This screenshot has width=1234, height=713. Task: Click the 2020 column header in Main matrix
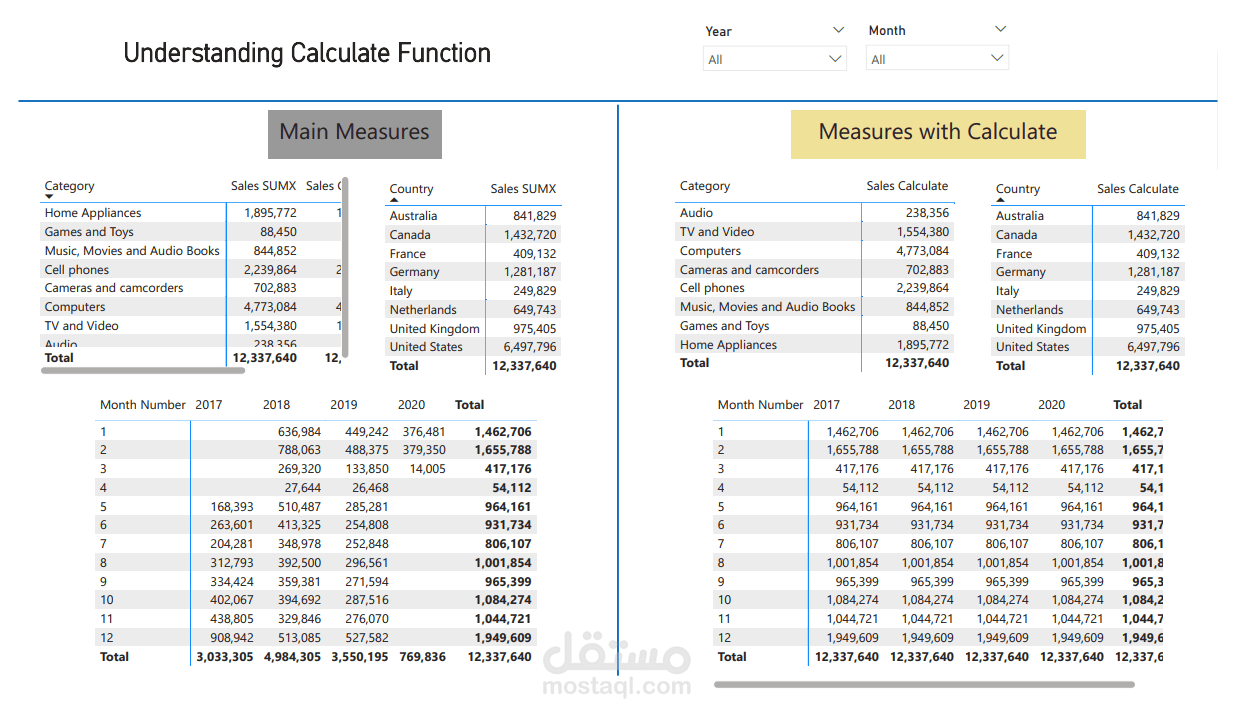(x=411, y=405)
